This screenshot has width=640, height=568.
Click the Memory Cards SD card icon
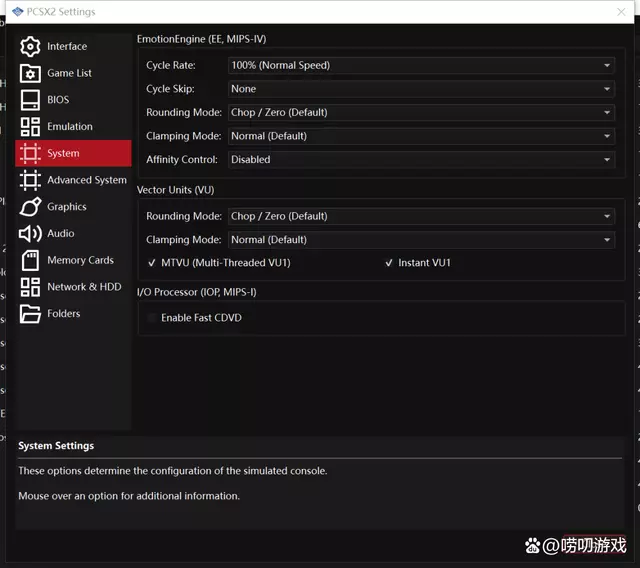[x=30, y=260]
